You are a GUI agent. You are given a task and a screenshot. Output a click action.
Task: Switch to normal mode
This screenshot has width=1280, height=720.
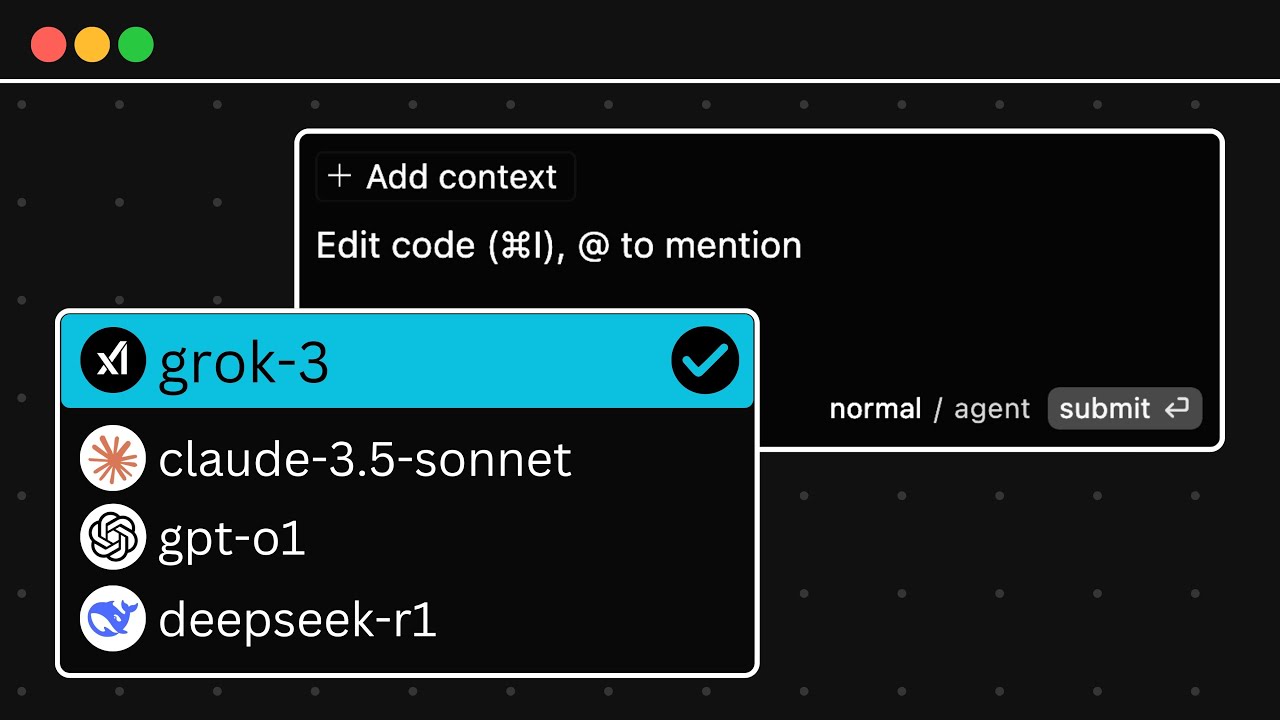875,409
